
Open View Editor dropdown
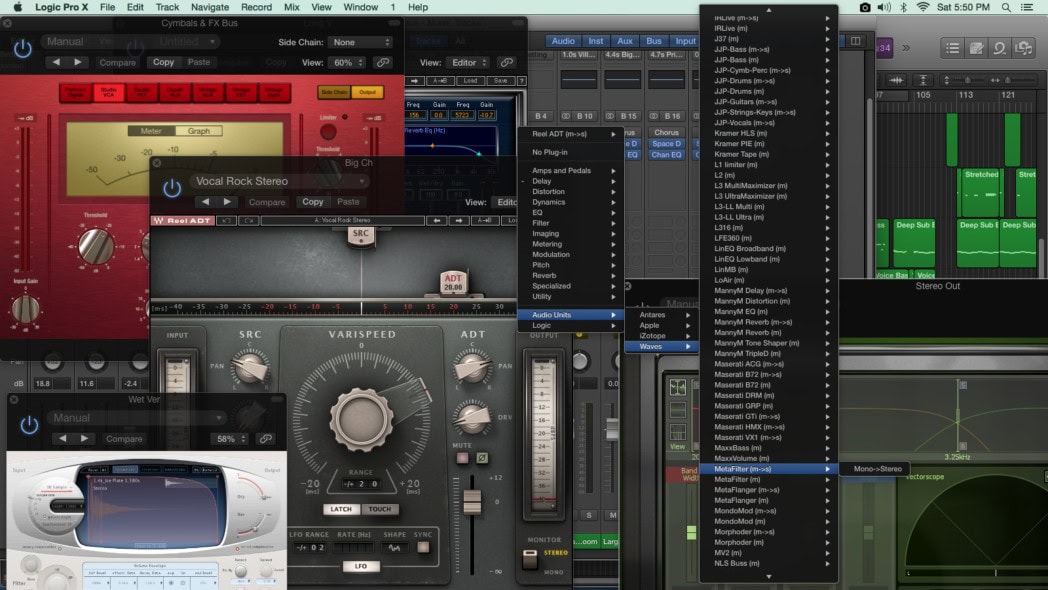point(468,62)
